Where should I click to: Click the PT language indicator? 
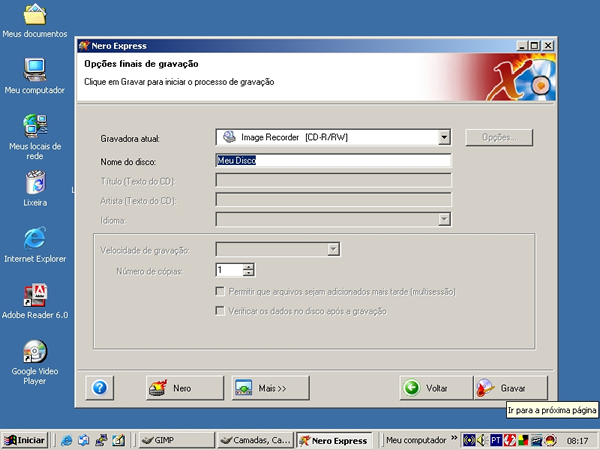[x=496, y=440]
